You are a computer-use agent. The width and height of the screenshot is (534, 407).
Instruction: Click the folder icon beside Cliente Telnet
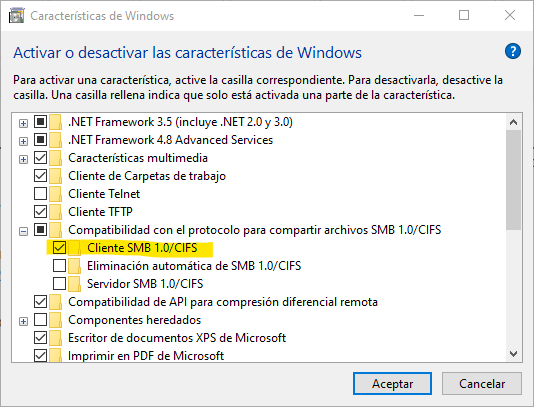click(x=55, y=194)
